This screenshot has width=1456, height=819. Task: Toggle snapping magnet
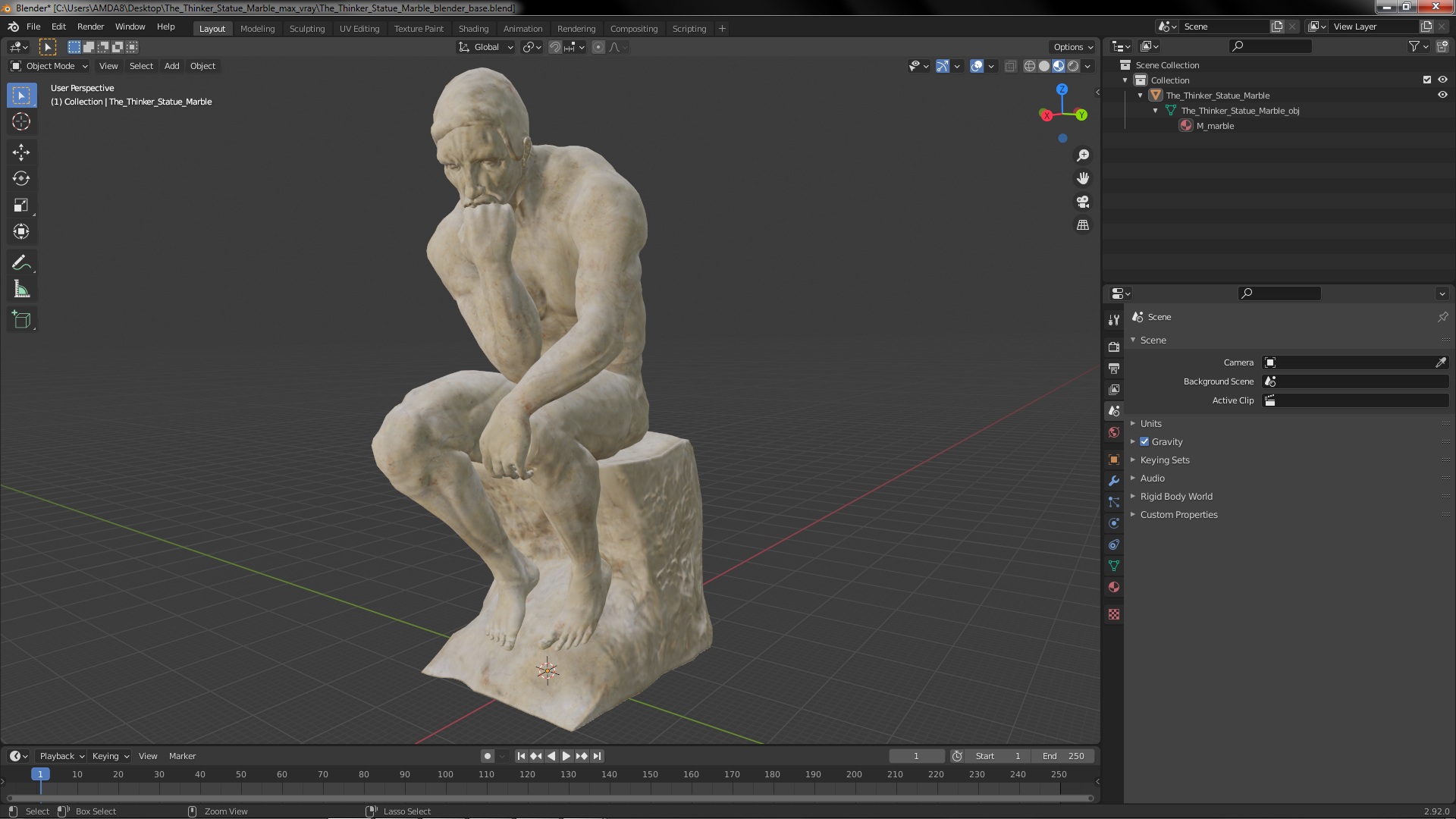point(554,47)
